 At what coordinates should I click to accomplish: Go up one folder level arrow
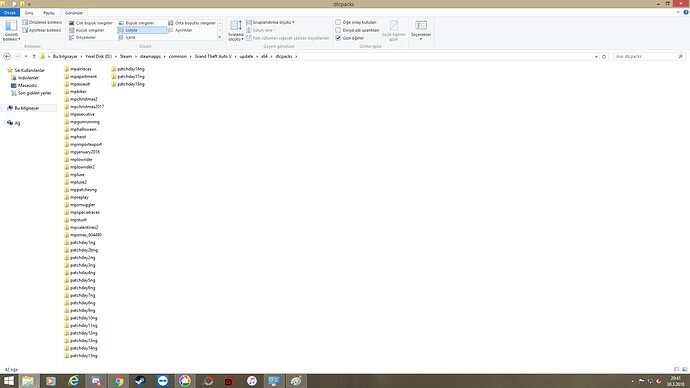[34, 56]
